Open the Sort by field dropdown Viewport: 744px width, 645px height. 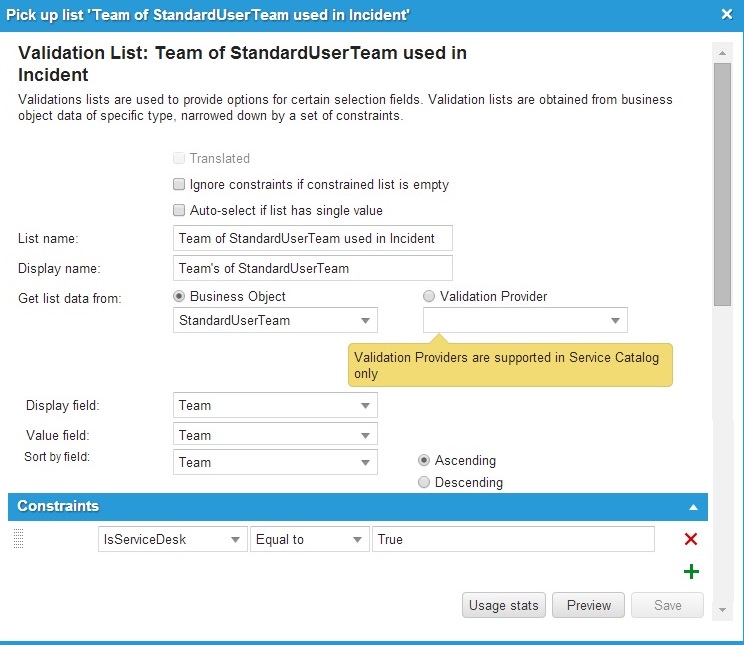275,463
